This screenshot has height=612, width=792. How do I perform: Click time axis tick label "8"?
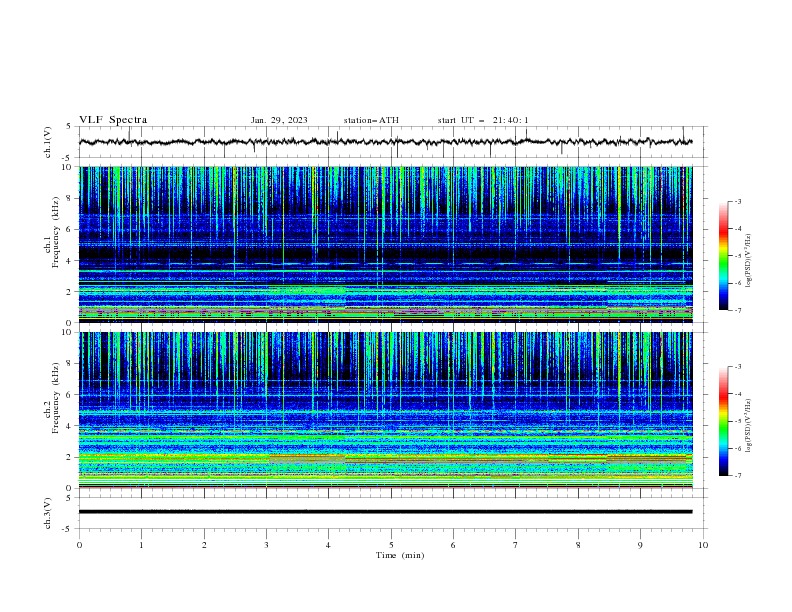coord(578,545)
